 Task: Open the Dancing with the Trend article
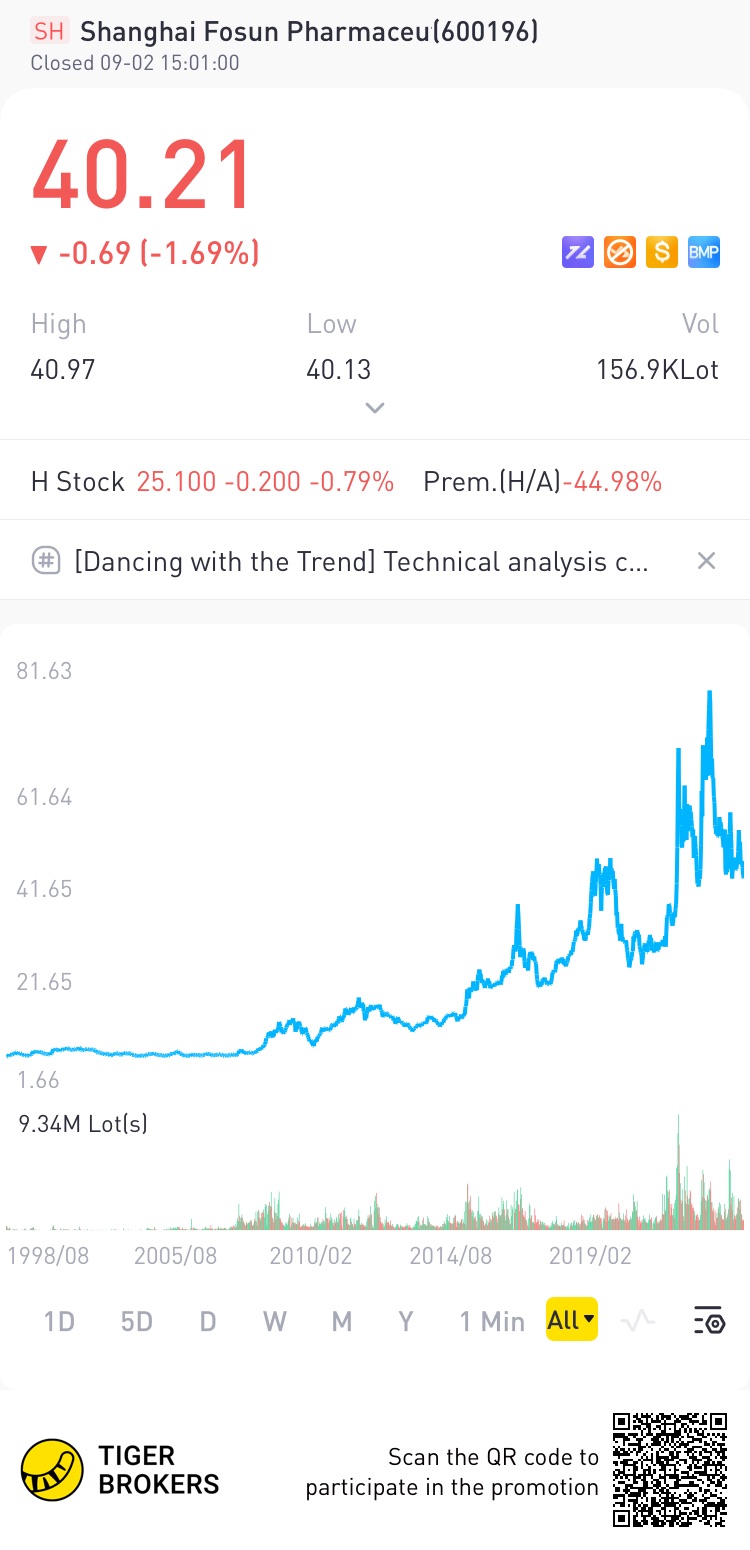[361, 561]
